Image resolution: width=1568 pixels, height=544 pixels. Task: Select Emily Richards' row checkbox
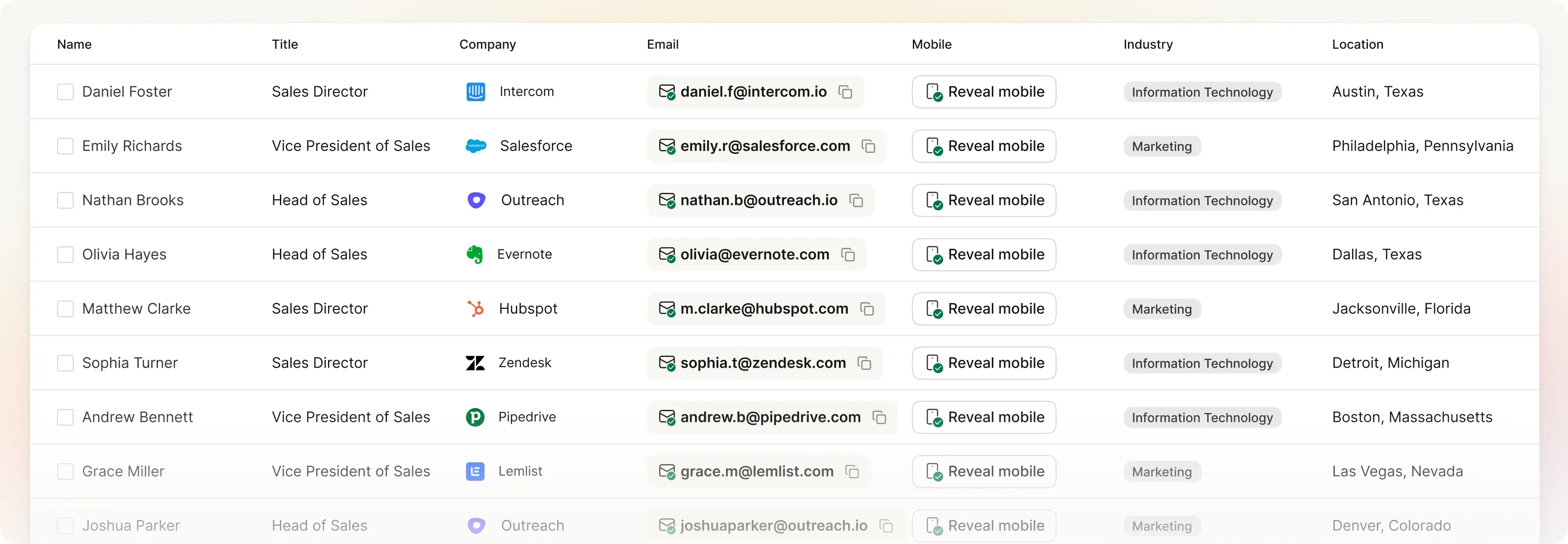66,146
